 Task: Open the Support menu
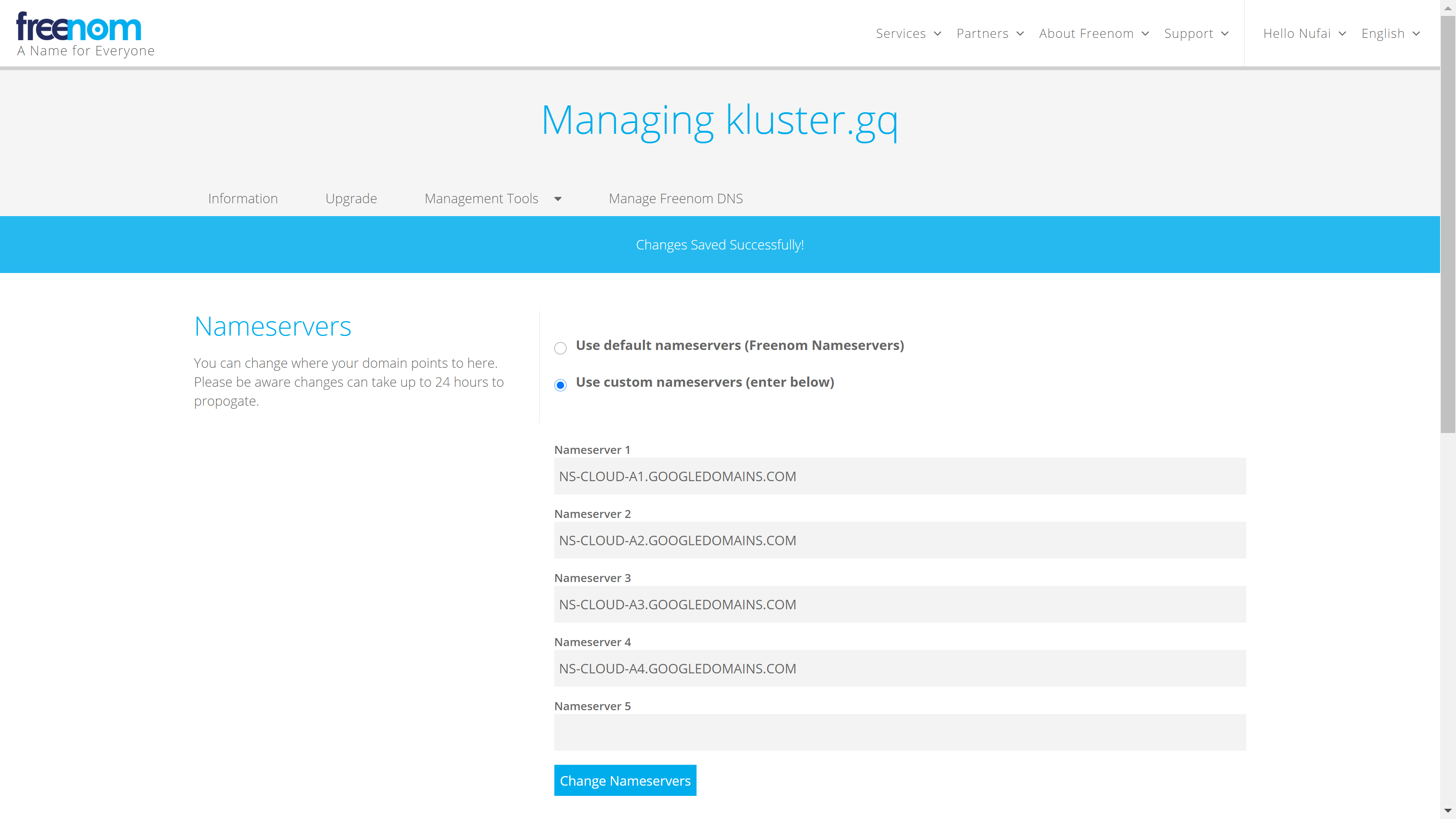[x=1196, y=34]
